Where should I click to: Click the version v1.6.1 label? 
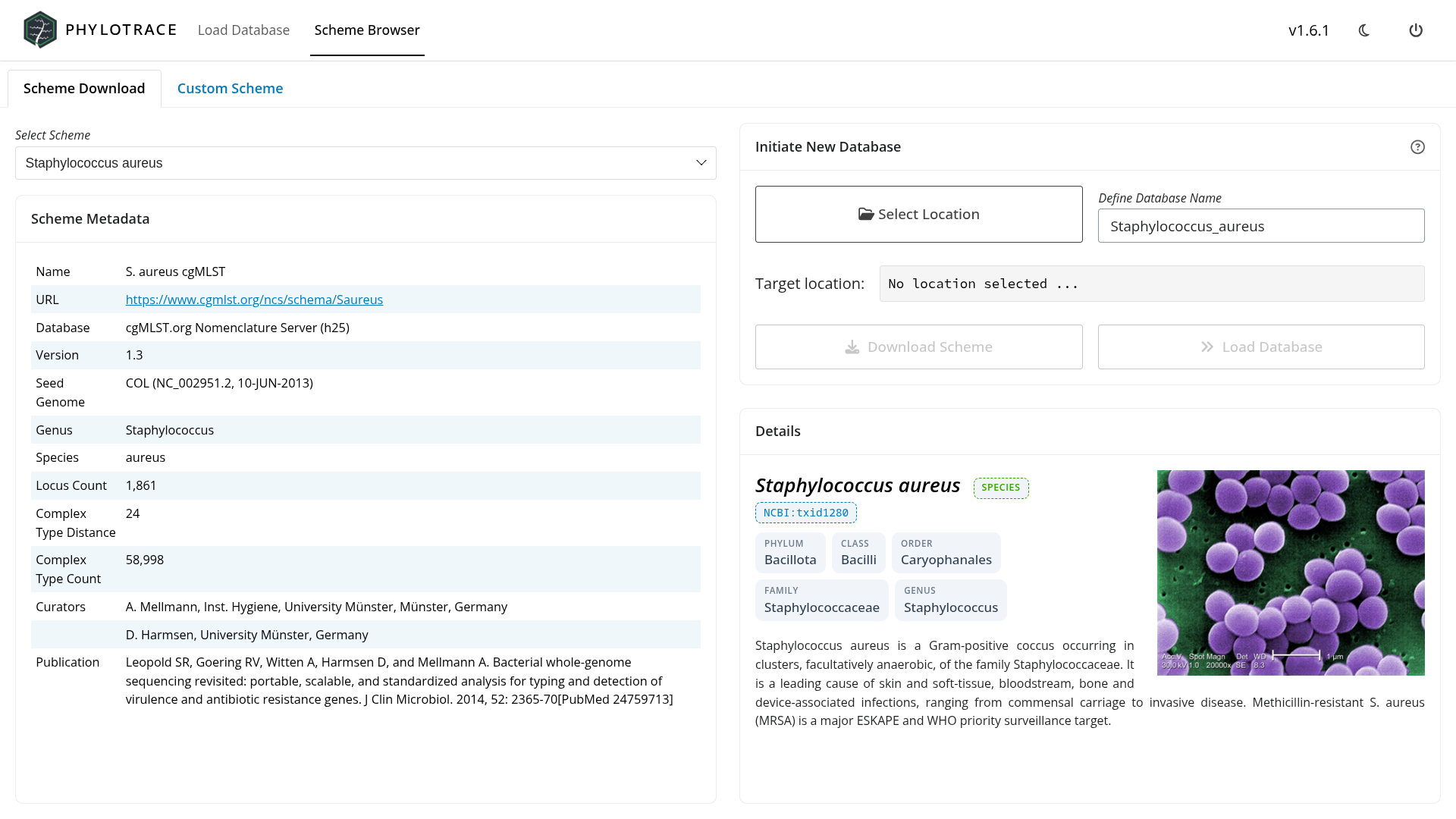(1309, 30)
